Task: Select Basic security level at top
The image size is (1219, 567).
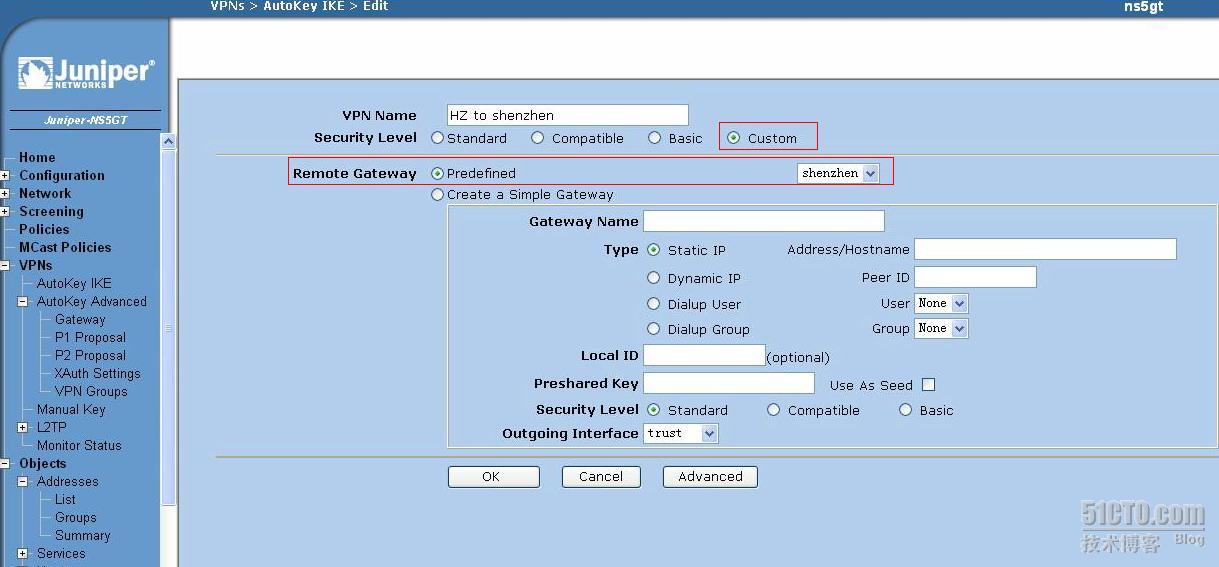Action: pos(654,138)
